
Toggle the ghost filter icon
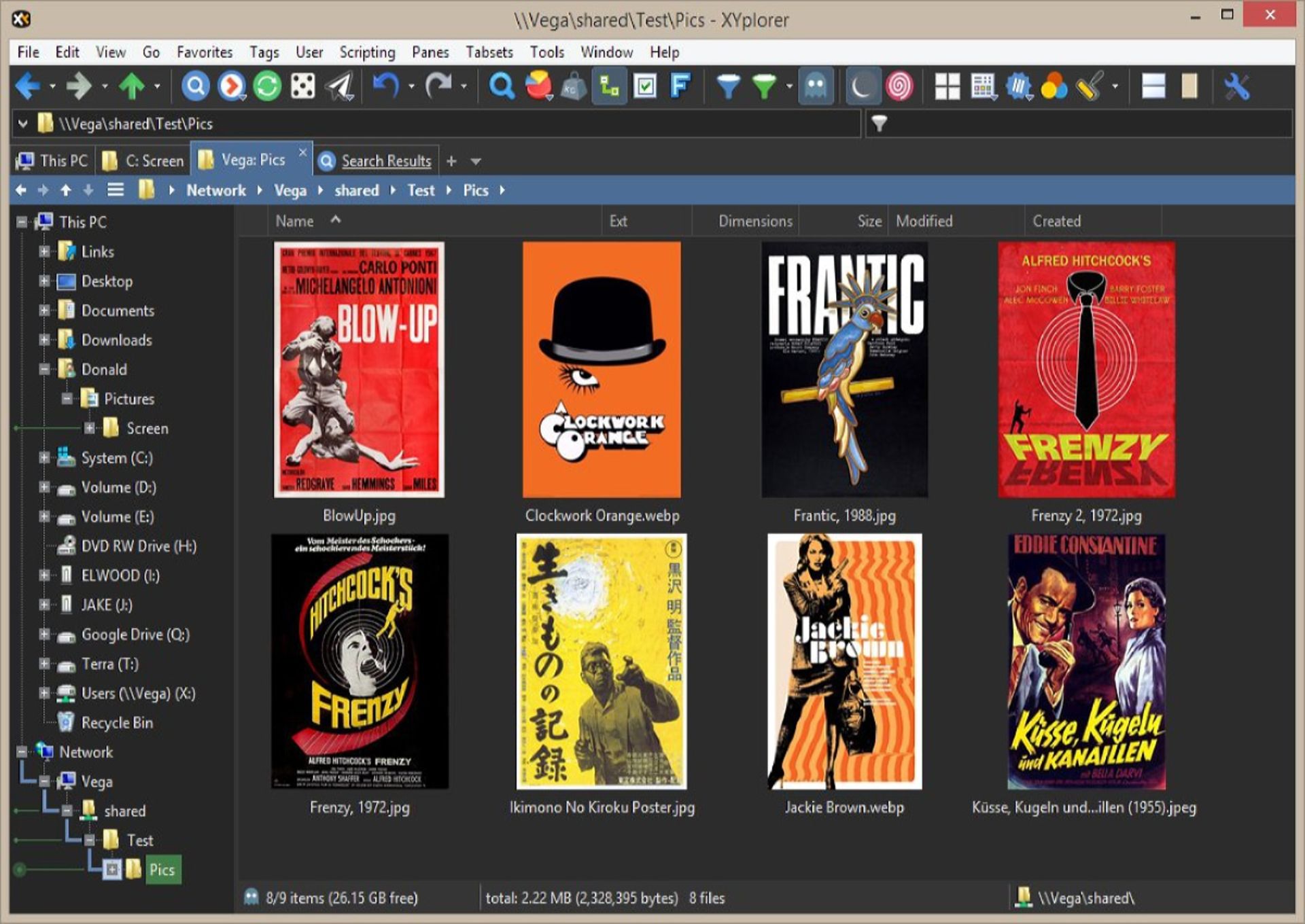(816, 86)
